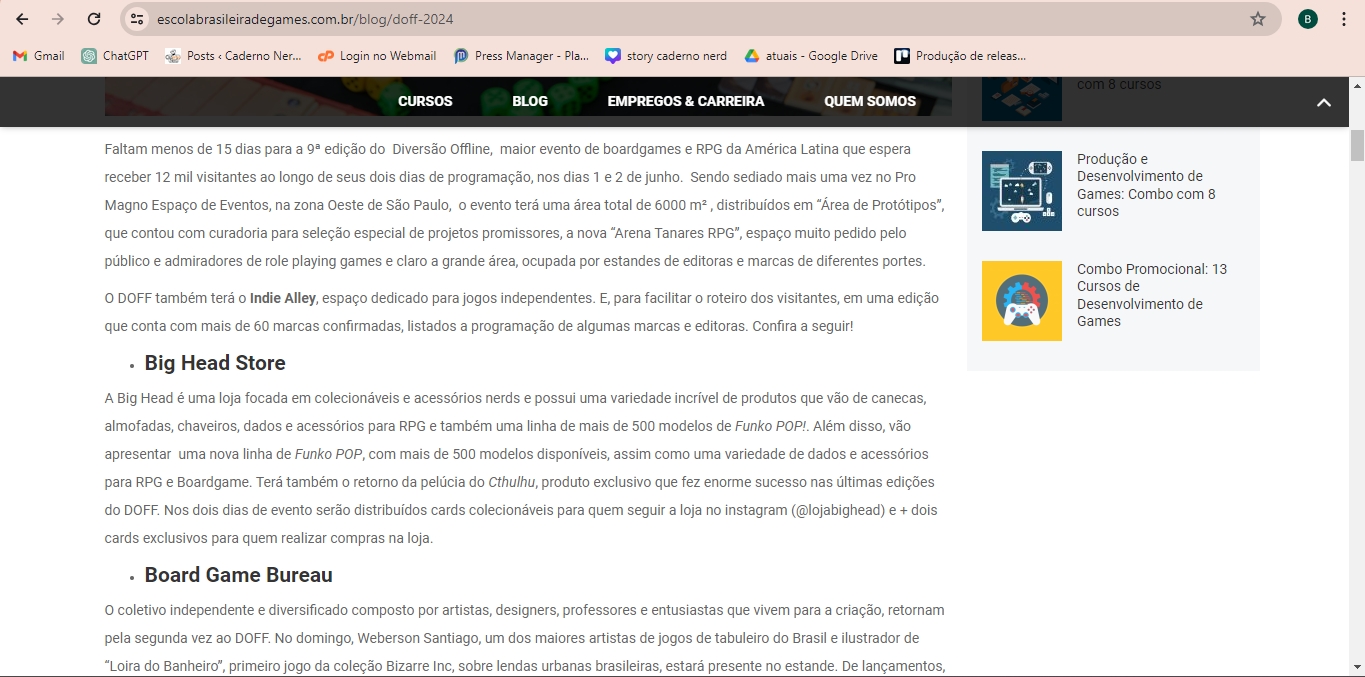Open the profile avatar B icon

[x=1307, y=19]
